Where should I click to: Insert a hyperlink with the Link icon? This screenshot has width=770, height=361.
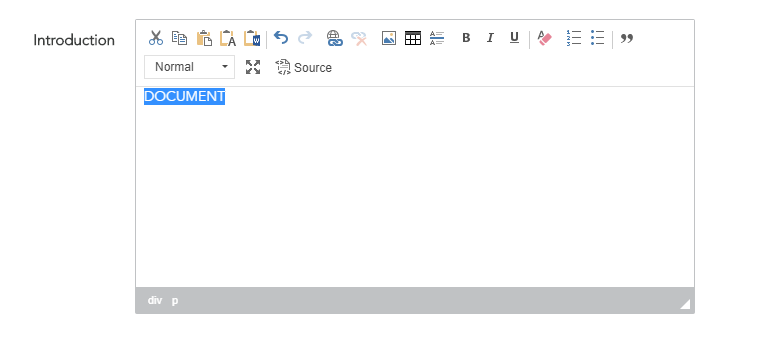334,38
